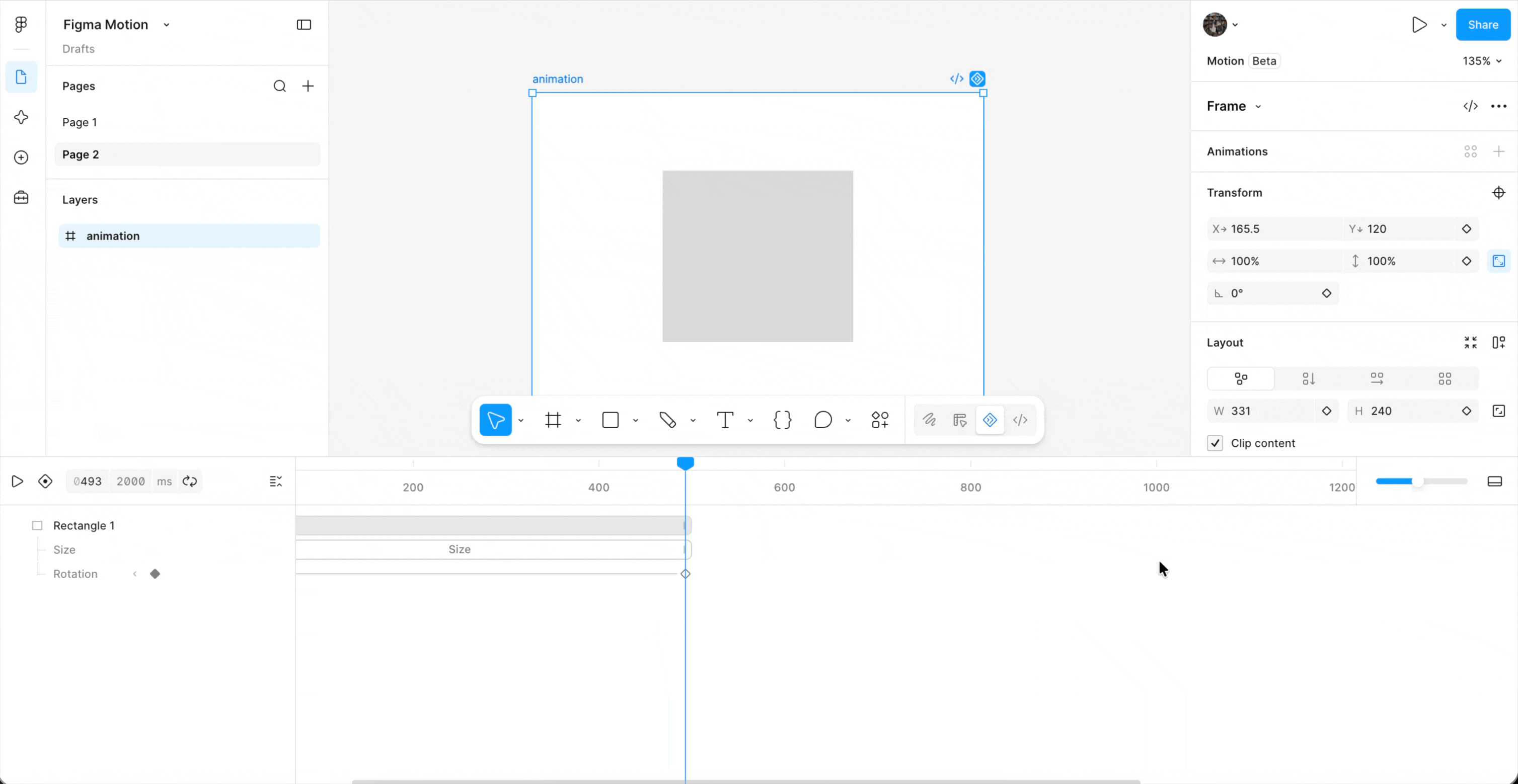1518x784 pixels.
Task: Add keyframe for scale percentage
Action: (x=1467, y=261)
